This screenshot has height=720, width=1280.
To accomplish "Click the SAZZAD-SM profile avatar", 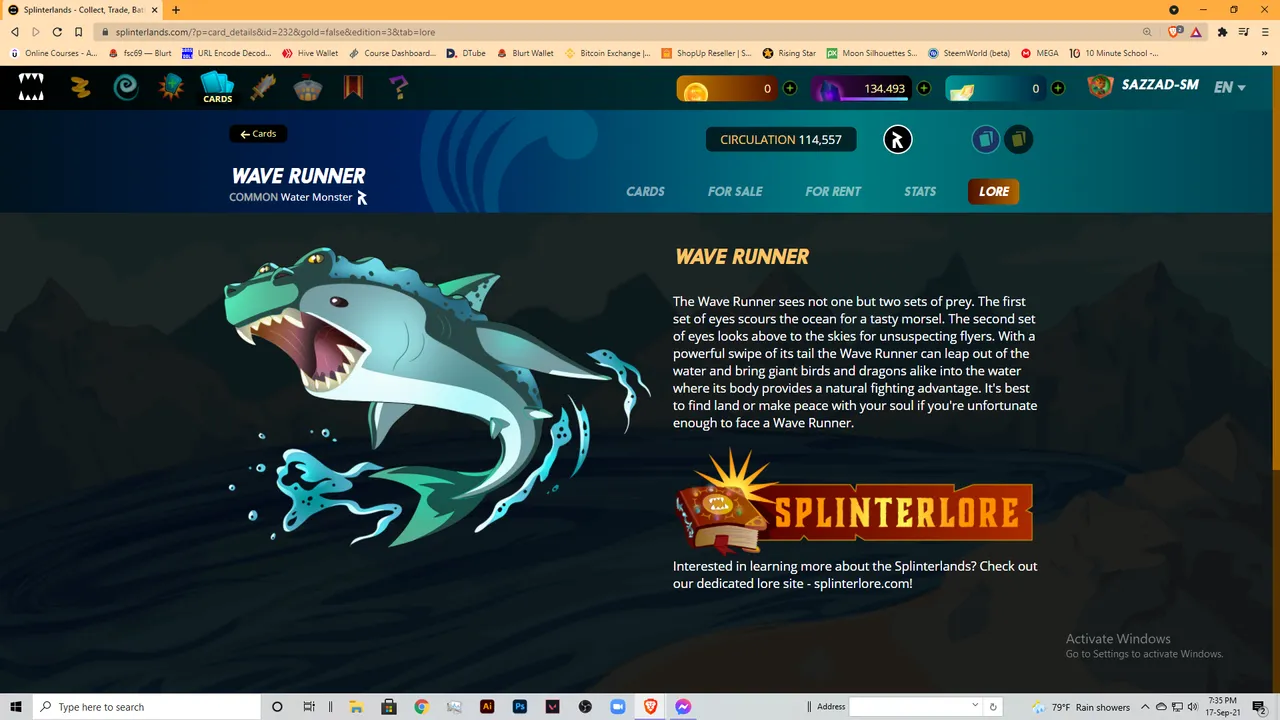I will tap(1100, 87).
